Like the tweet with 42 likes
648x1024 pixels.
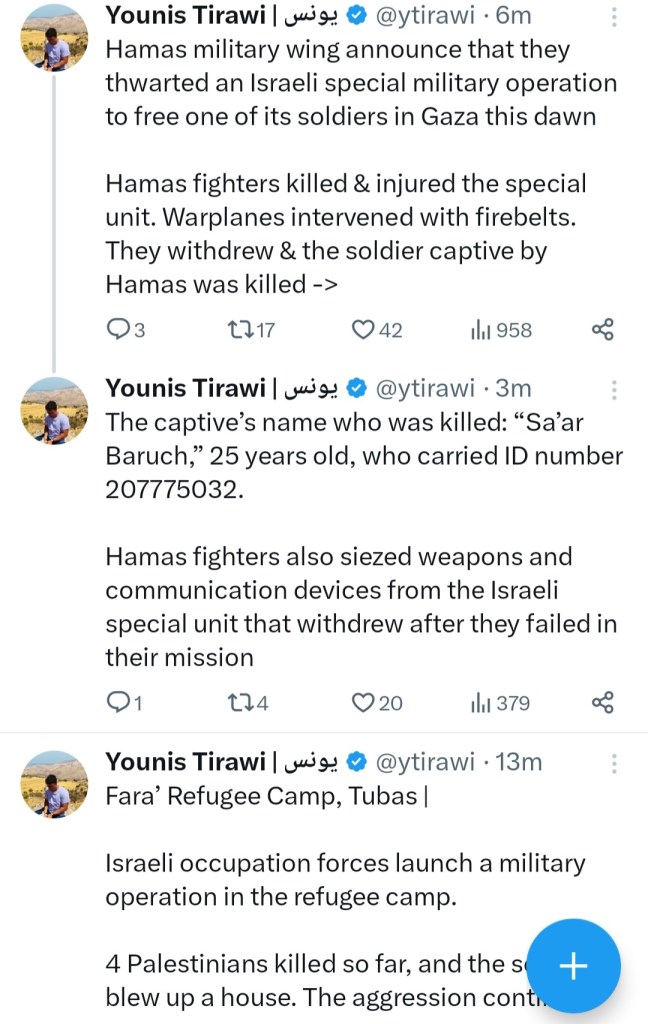[363, 329]
